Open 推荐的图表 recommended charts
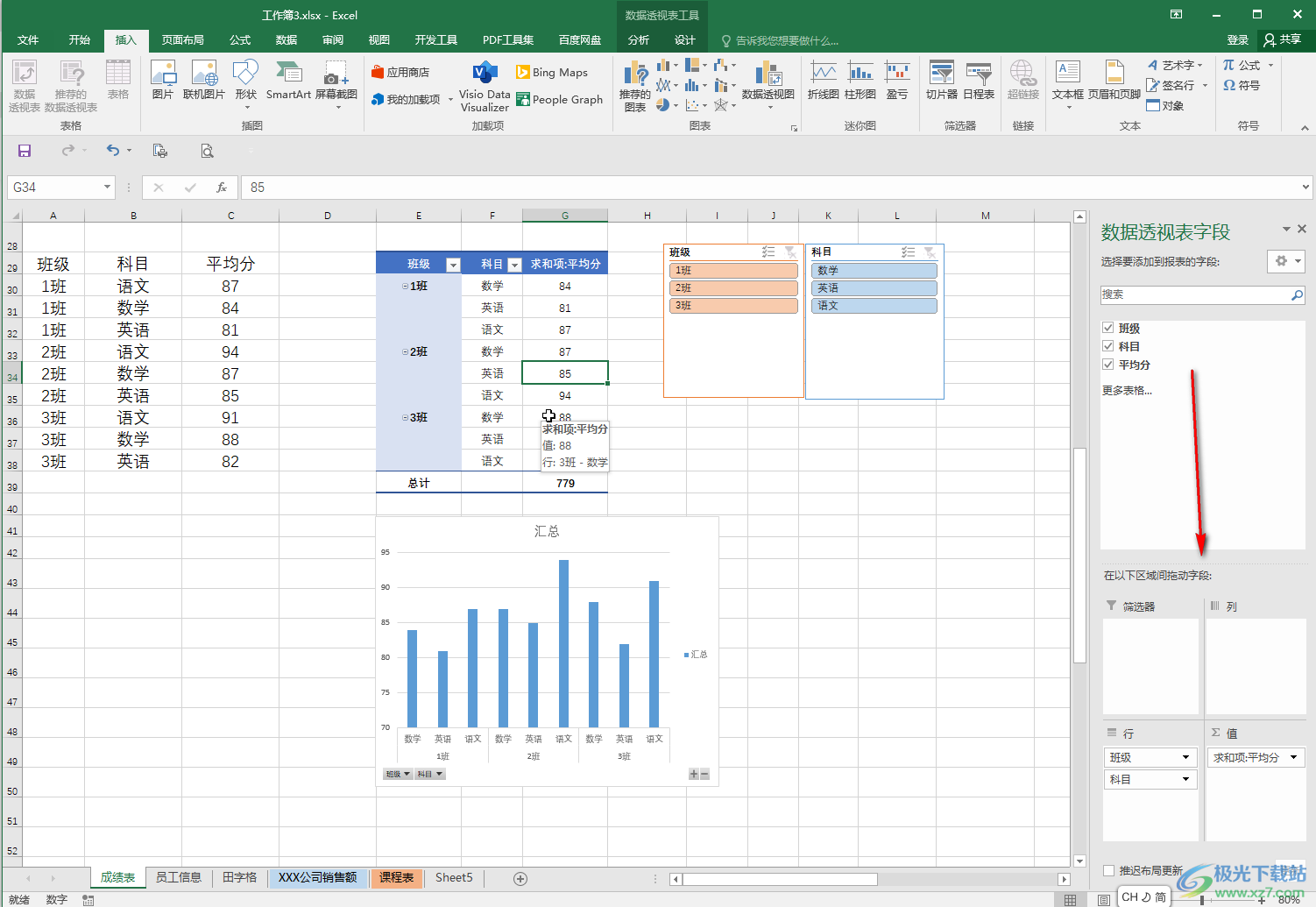This screenshot has width=1316, height=907. coord(635,86)
